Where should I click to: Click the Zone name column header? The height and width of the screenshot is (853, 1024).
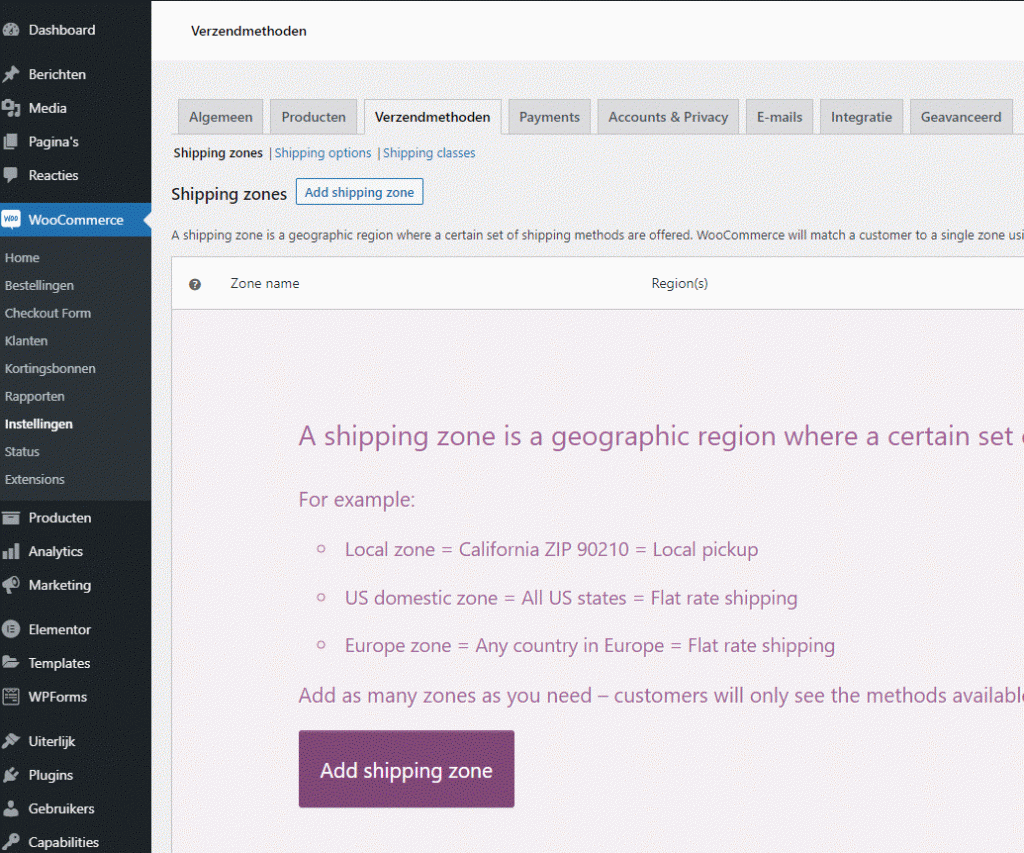tap(264, 283)
